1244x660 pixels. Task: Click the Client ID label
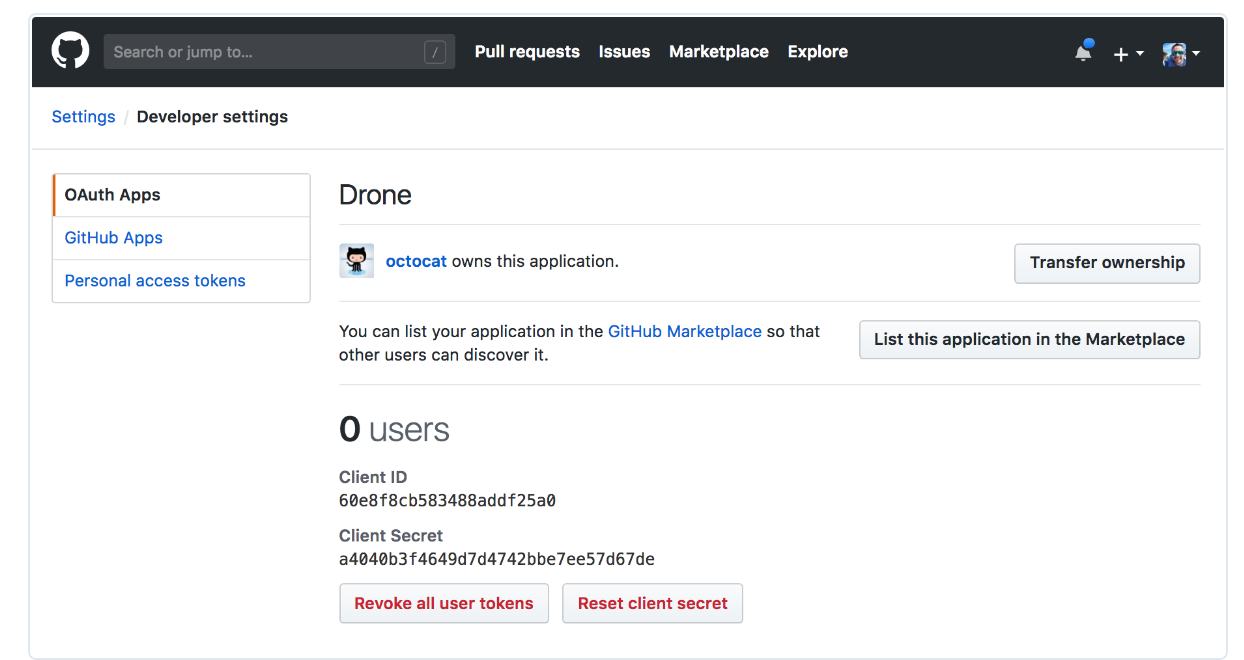click(x=373, y=478)
